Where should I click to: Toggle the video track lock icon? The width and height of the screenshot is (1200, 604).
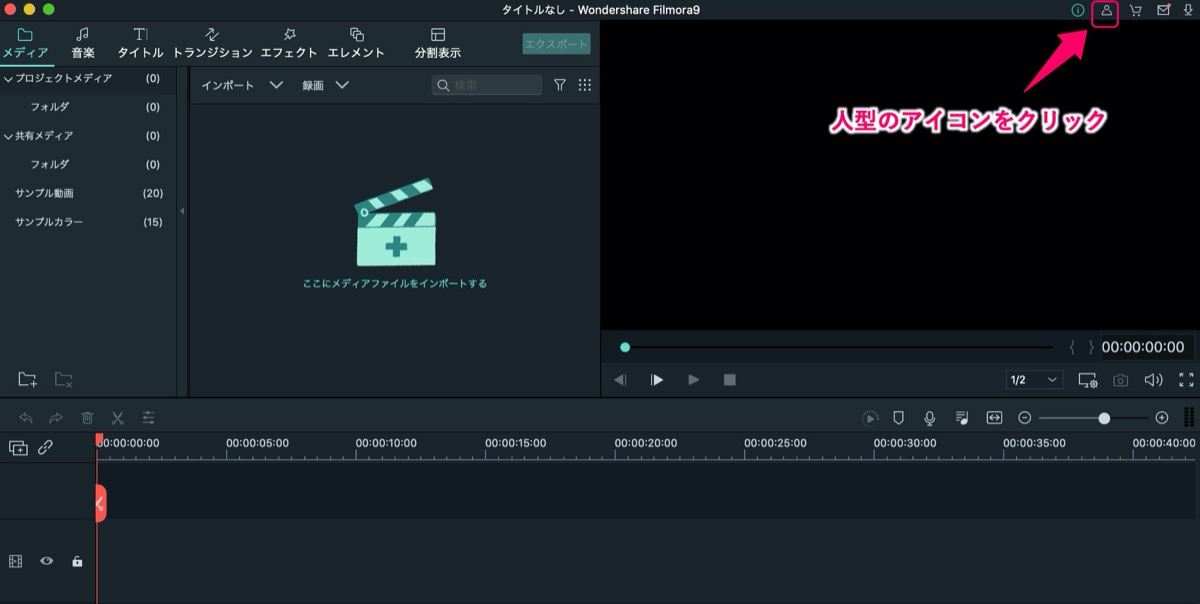coord(77,562)
